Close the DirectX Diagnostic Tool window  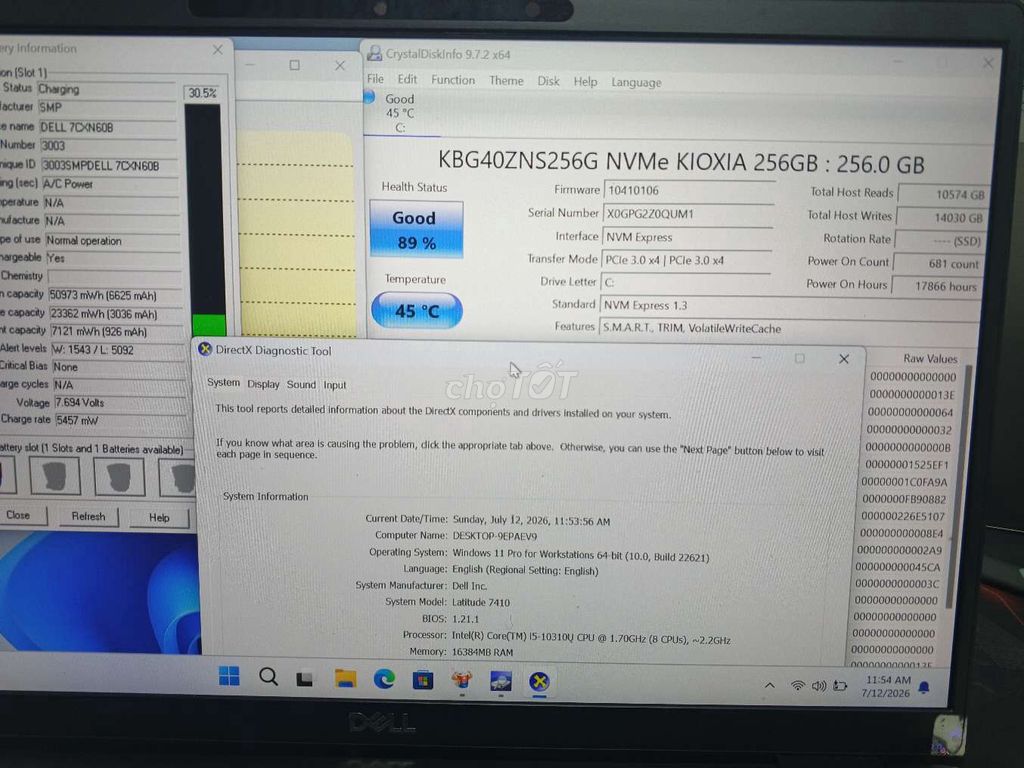coord(844,359)
